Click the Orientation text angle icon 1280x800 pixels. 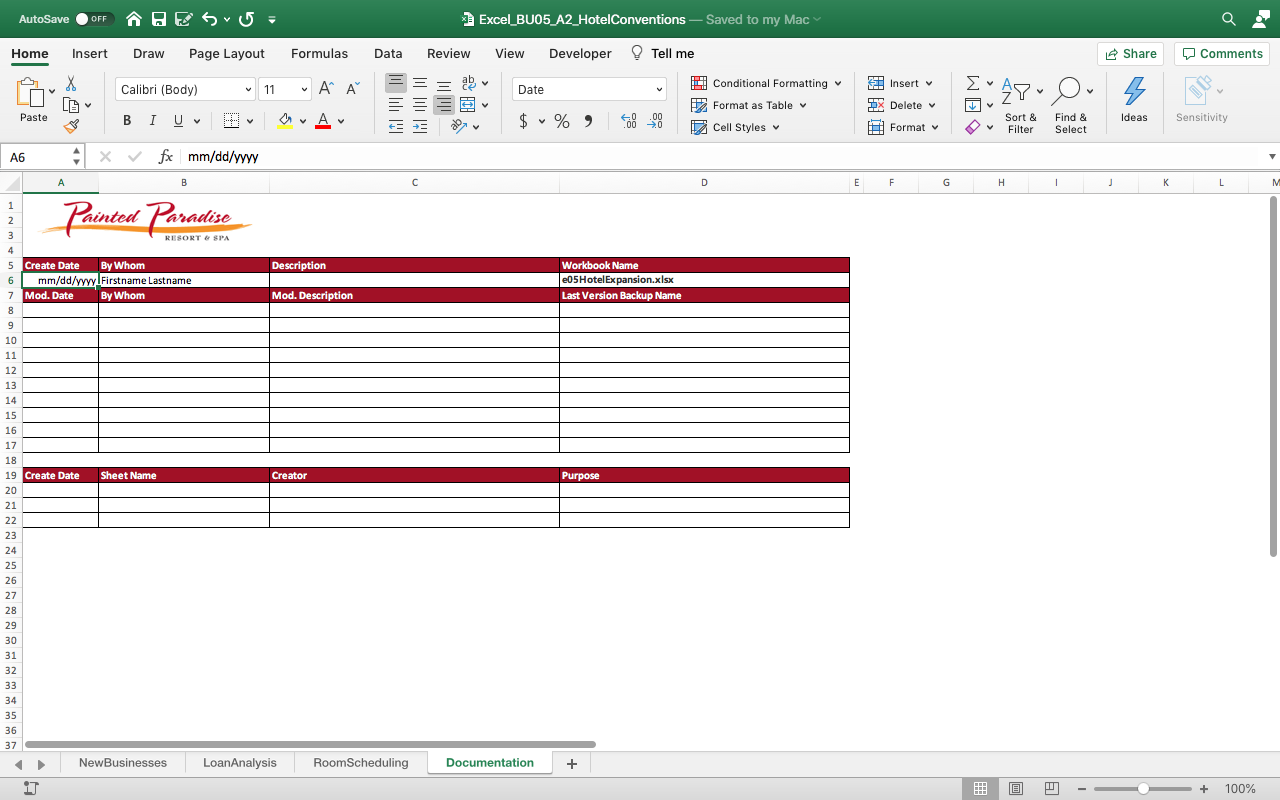(459, 127)
